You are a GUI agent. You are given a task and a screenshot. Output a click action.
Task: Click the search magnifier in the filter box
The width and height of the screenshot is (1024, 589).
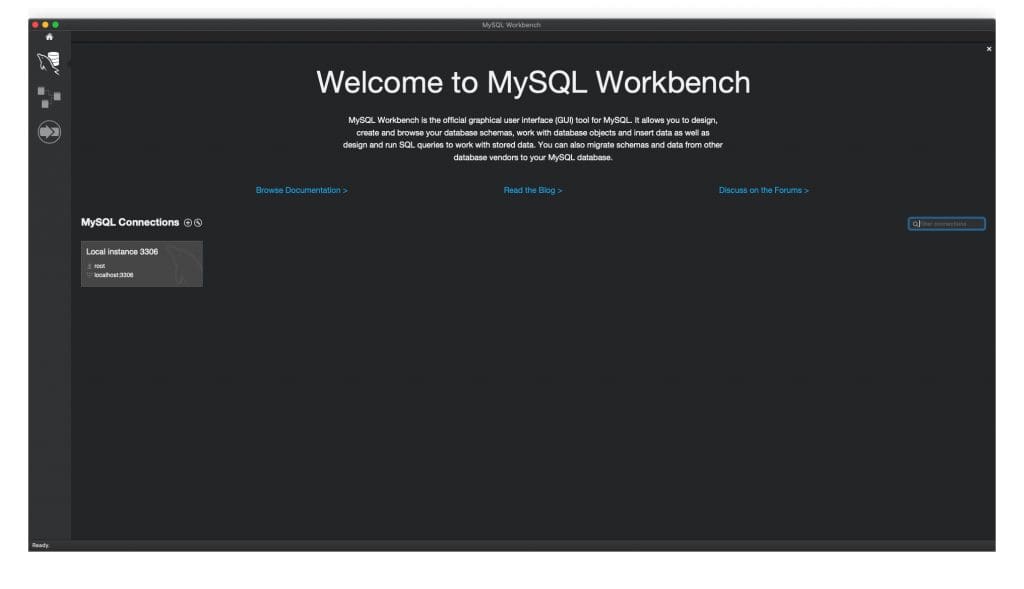click(x=916, y=224)
